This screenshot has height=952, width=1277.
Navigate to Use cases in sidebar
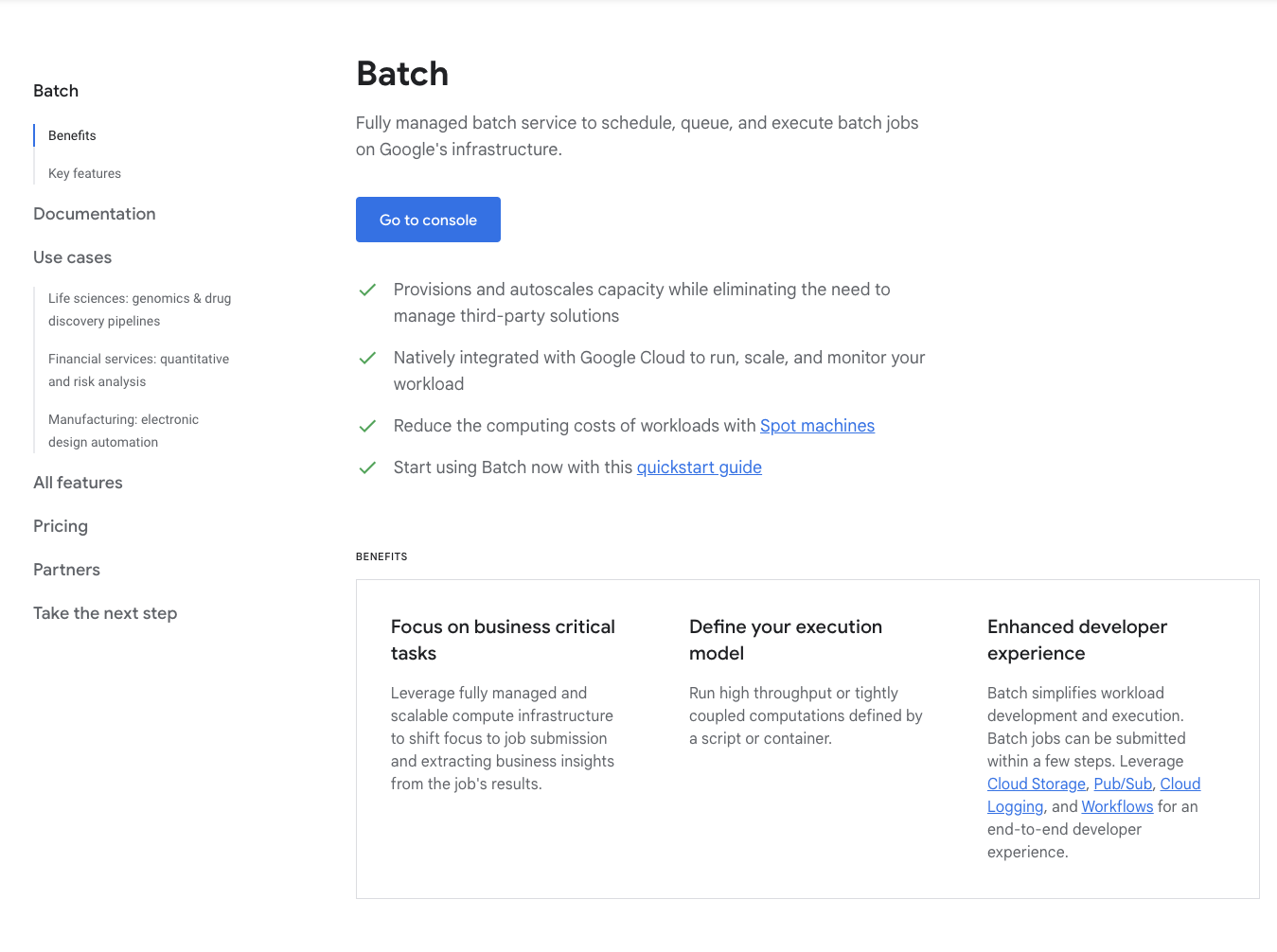coord(72,257)
